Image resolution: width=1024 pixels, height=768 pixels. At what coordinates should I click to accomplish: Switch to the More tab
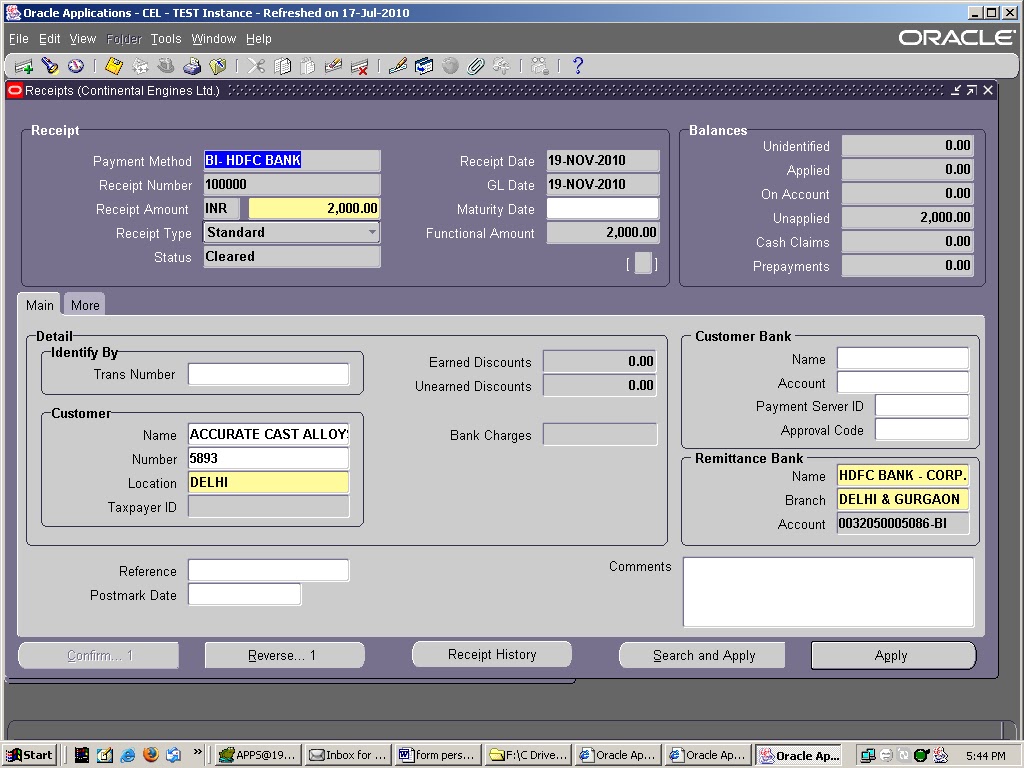tap(85, 305)
